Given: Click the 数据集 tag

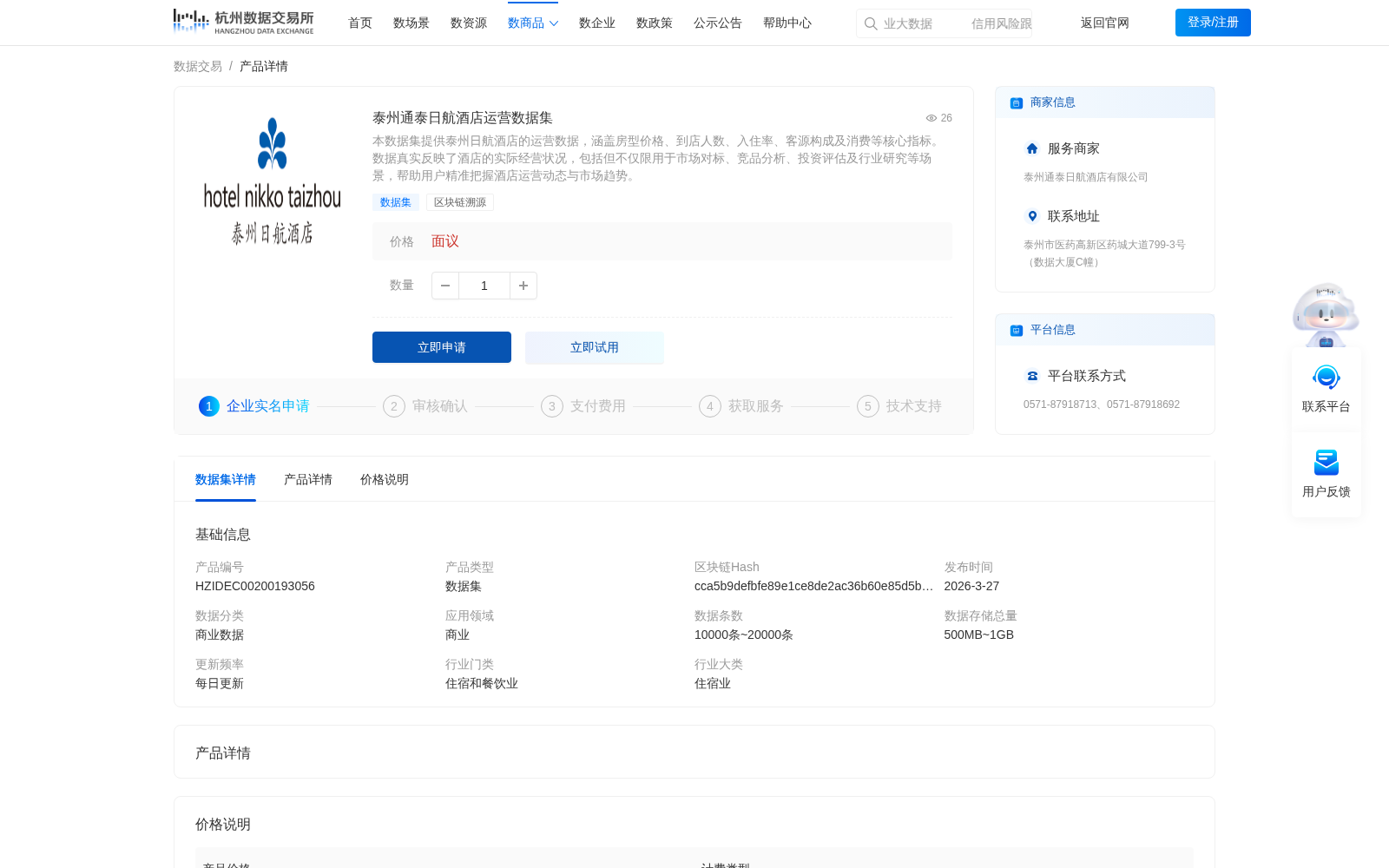Looking at the screenshot, I should [396, 202].
